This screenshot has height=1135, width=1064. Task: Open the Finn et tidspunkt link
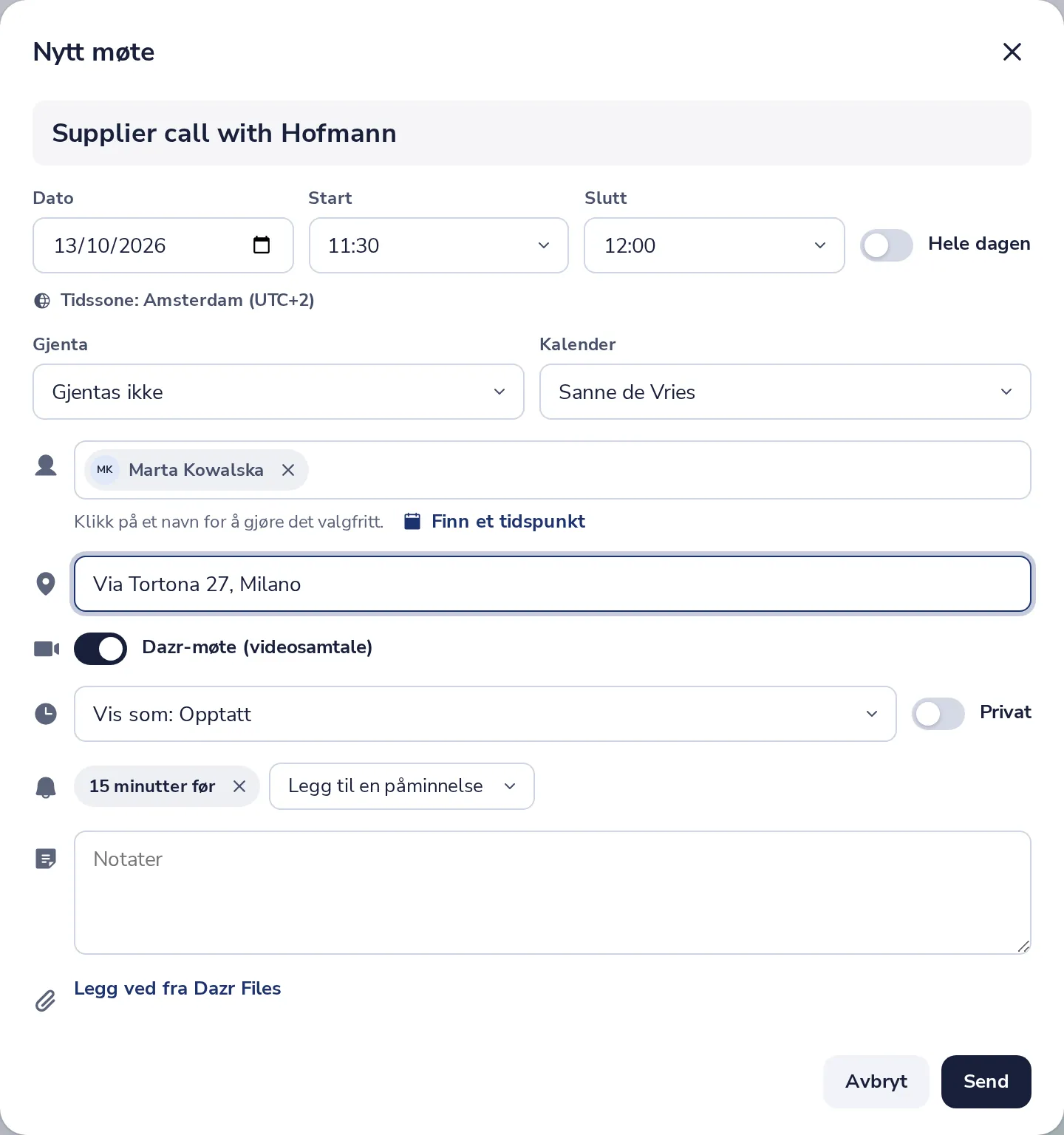pyautogui.click(x=508, y=522)
